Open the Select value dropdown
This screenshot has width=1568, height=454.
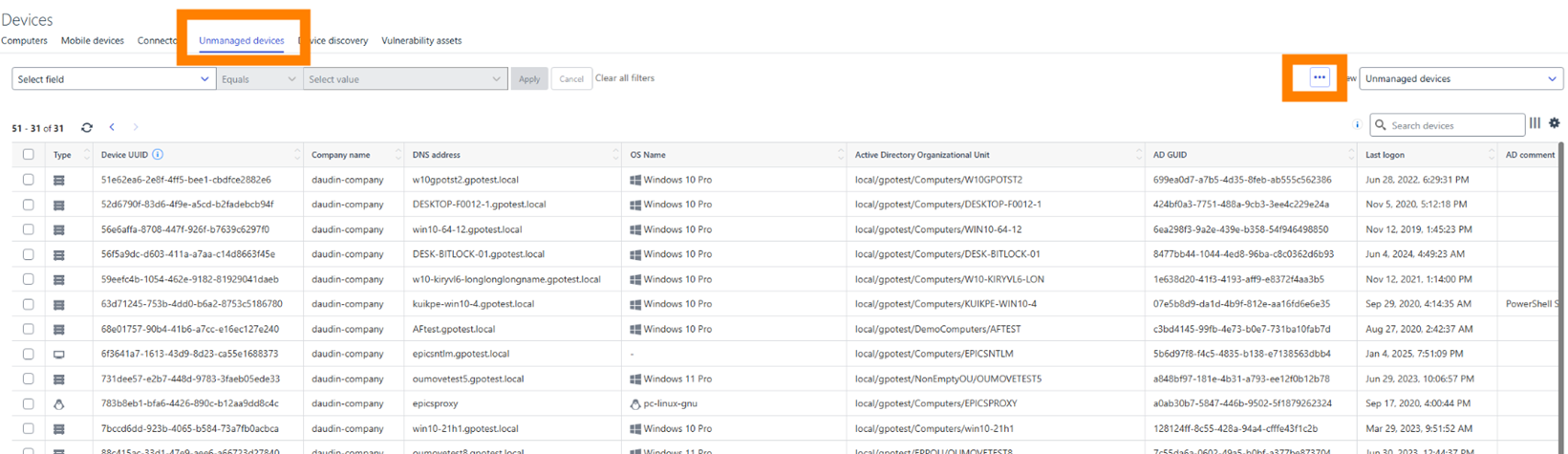[x=404, y=79]
